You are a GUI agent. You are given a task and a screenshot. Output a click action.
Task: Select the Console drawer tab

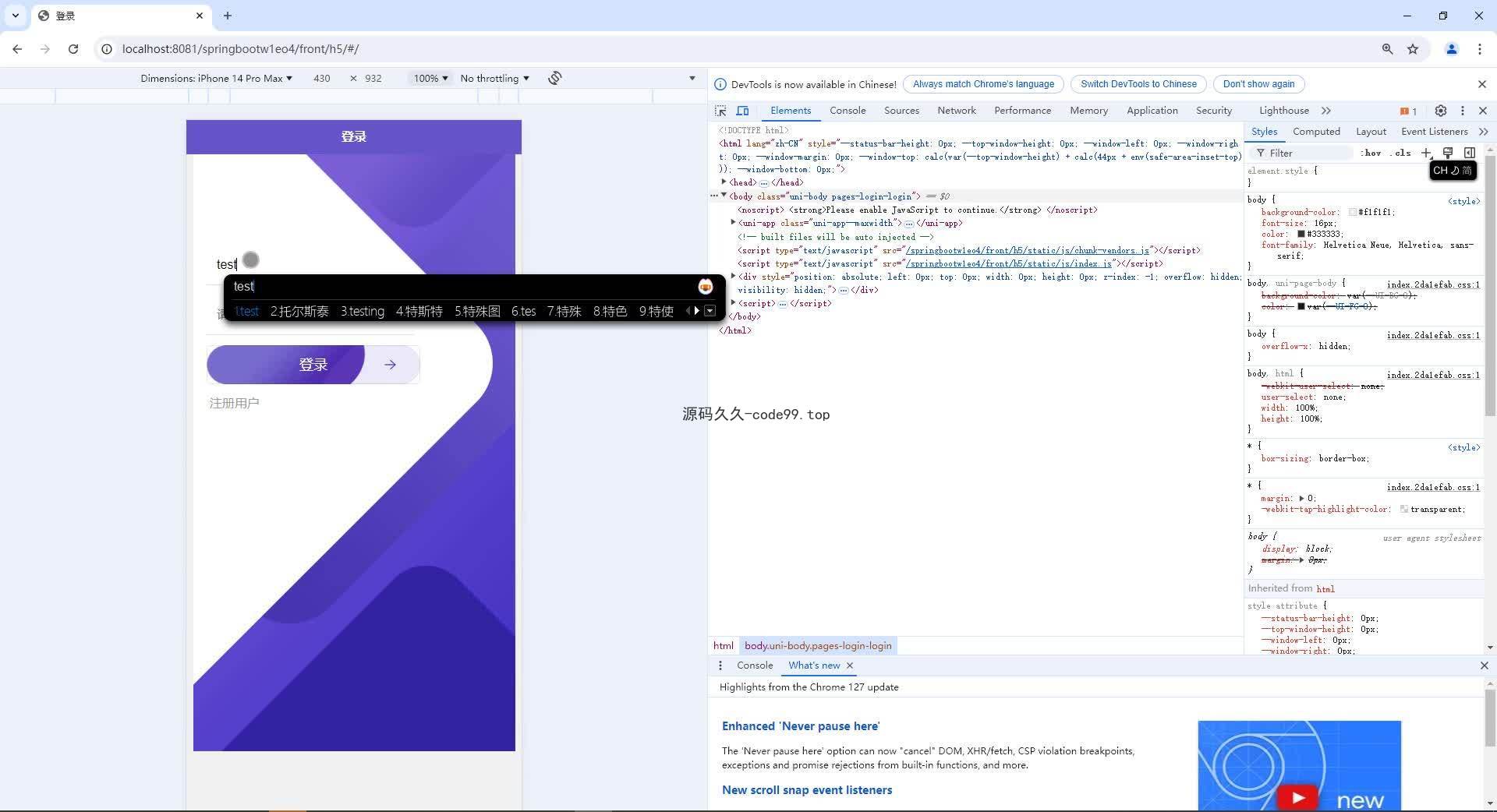pyautogui.click(x=755, y=665)
